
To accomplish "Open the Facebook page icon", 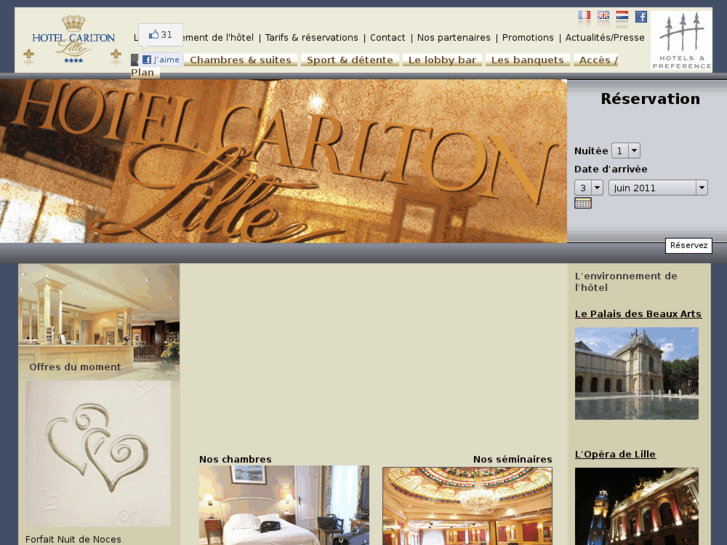I will point(641,17).
